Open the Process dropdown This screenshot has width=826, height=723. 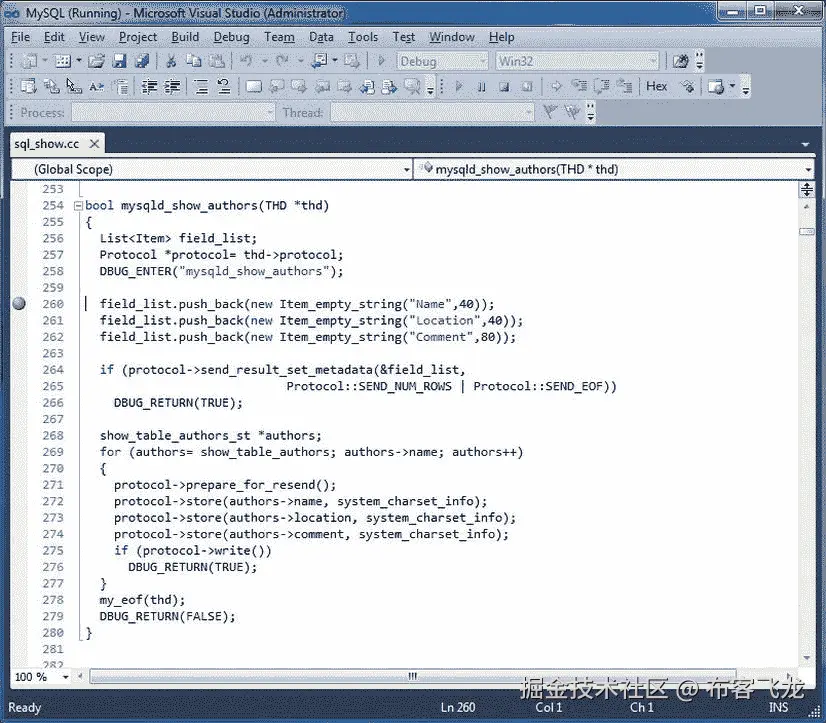pyautogui.click(x=270, y=112)
